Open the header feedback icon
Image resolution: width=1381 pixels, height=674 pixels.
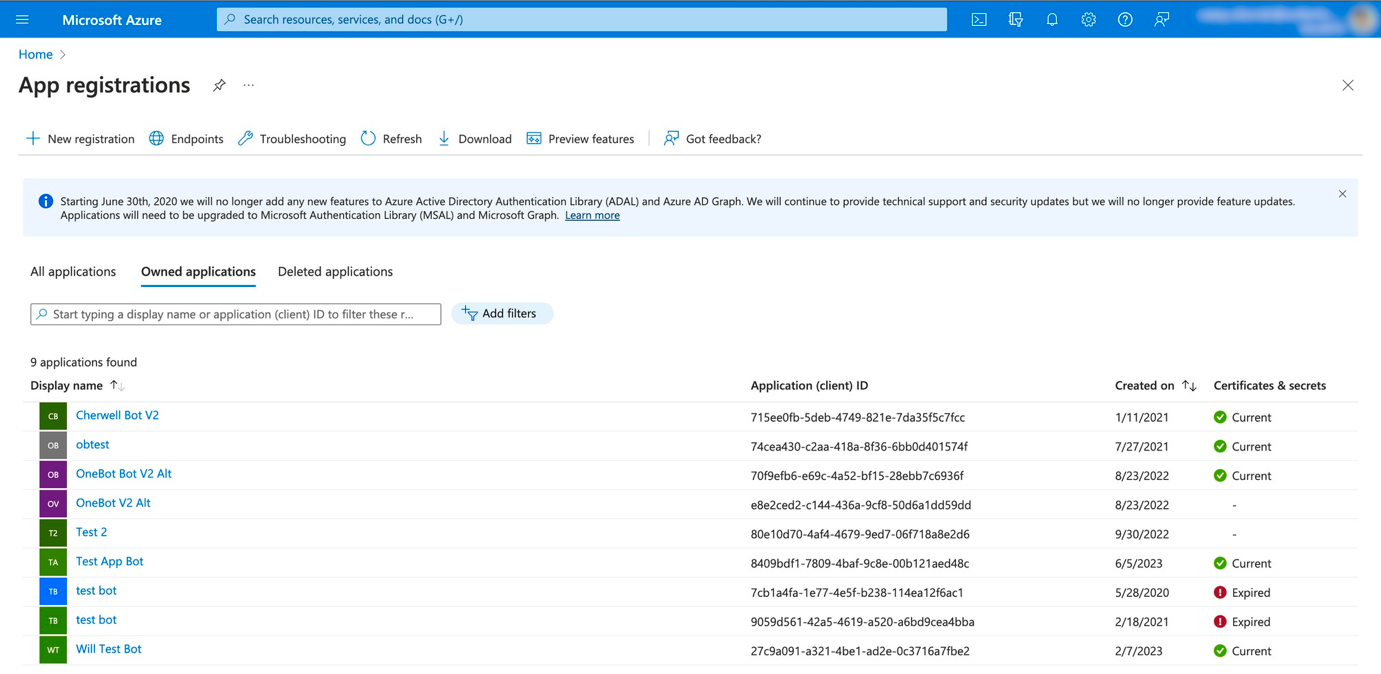[x=1161, y=19]
